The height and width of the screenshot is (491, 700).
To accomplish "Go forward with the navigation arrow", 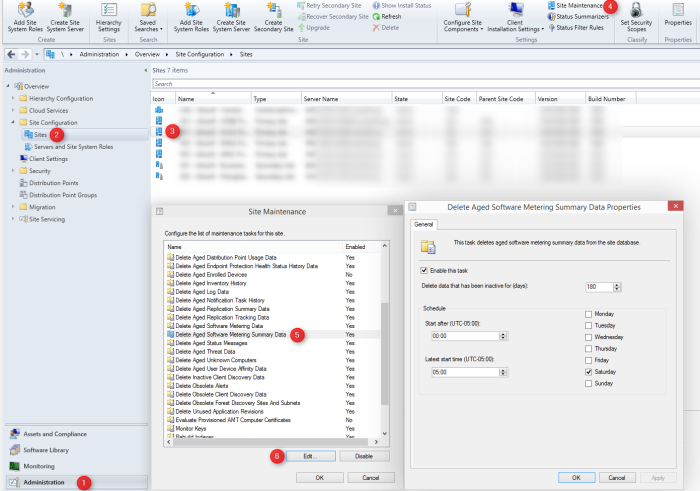I will pos(25,54).
